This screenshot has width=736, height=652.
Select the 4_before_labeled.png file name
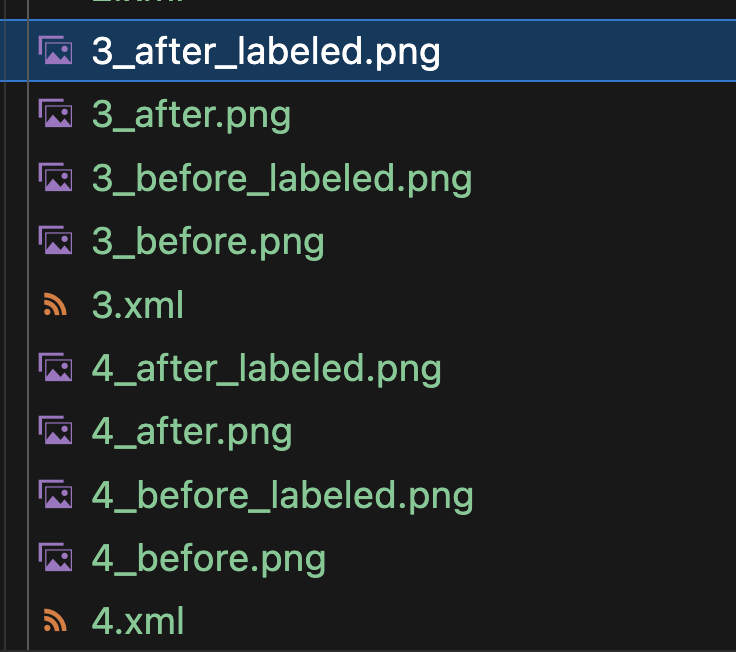coord(283,495)
